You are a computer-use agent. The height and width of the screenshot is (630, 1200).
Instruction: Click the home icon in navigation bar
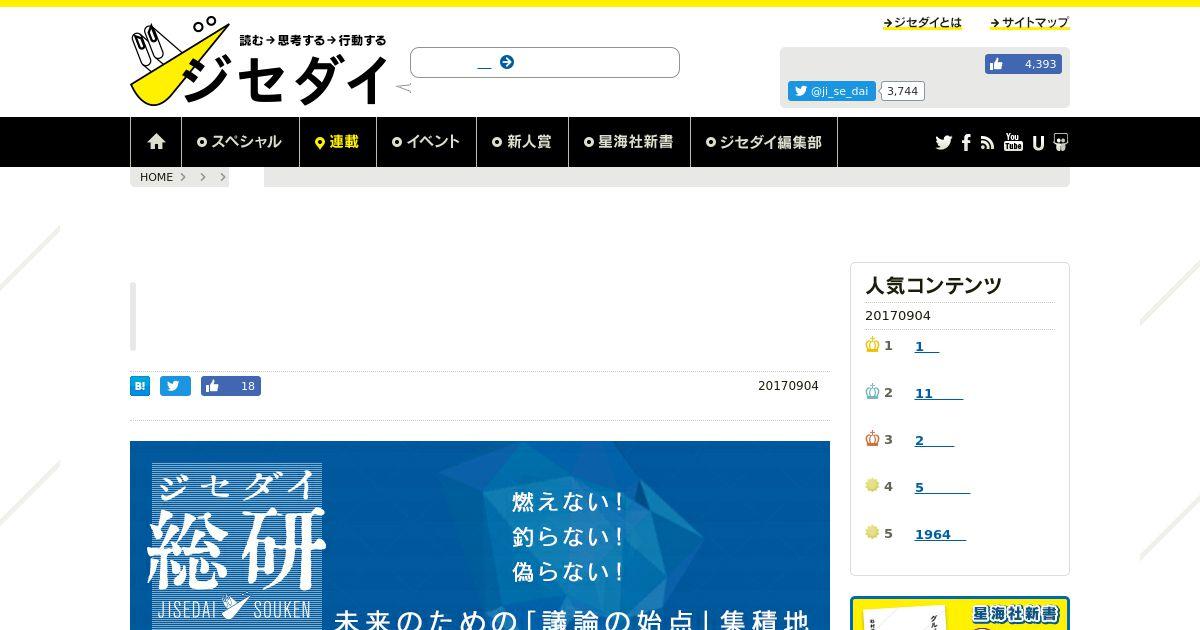click(x=156, y=142)
